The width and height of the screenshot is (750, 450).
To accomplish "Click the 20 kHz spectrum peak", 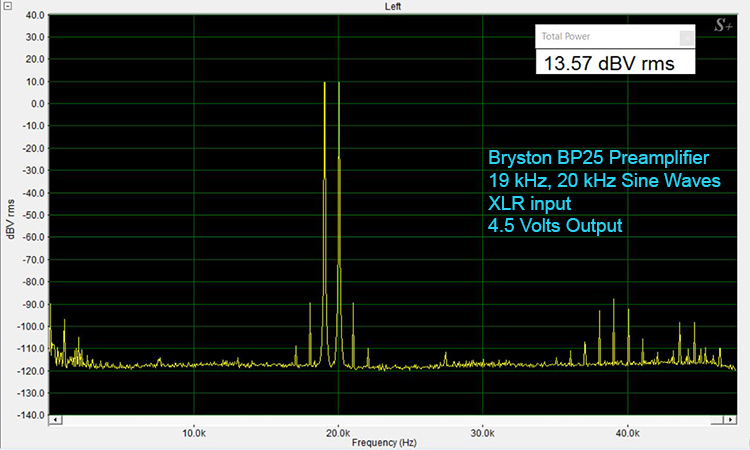I will [x=339, y=84].
